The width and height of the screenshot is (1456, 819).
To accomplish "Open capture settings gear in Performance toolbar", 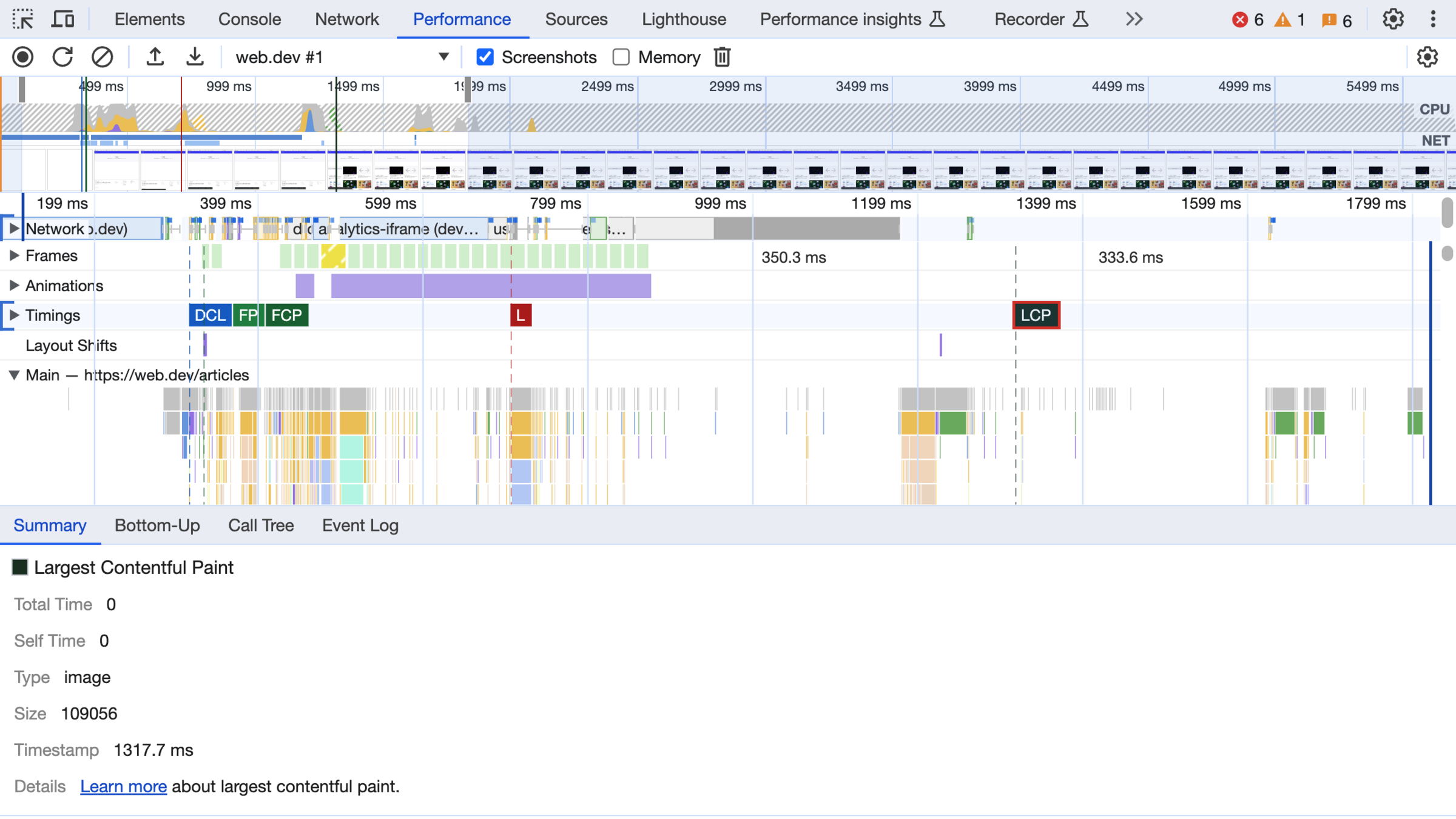I will click(x=1427, y=57).
